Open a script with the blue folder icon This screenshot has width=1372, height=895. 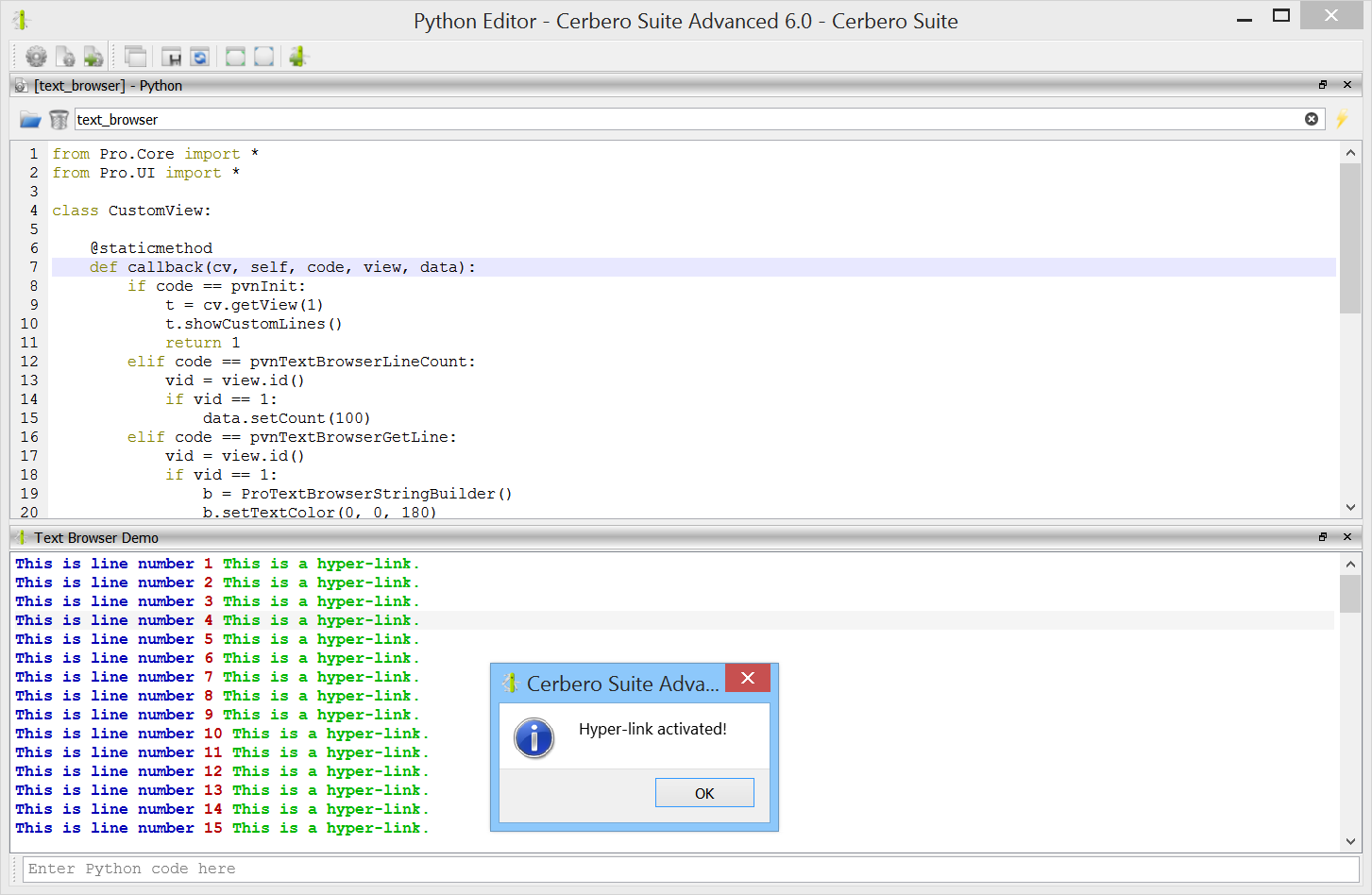[x=31, y=119]
